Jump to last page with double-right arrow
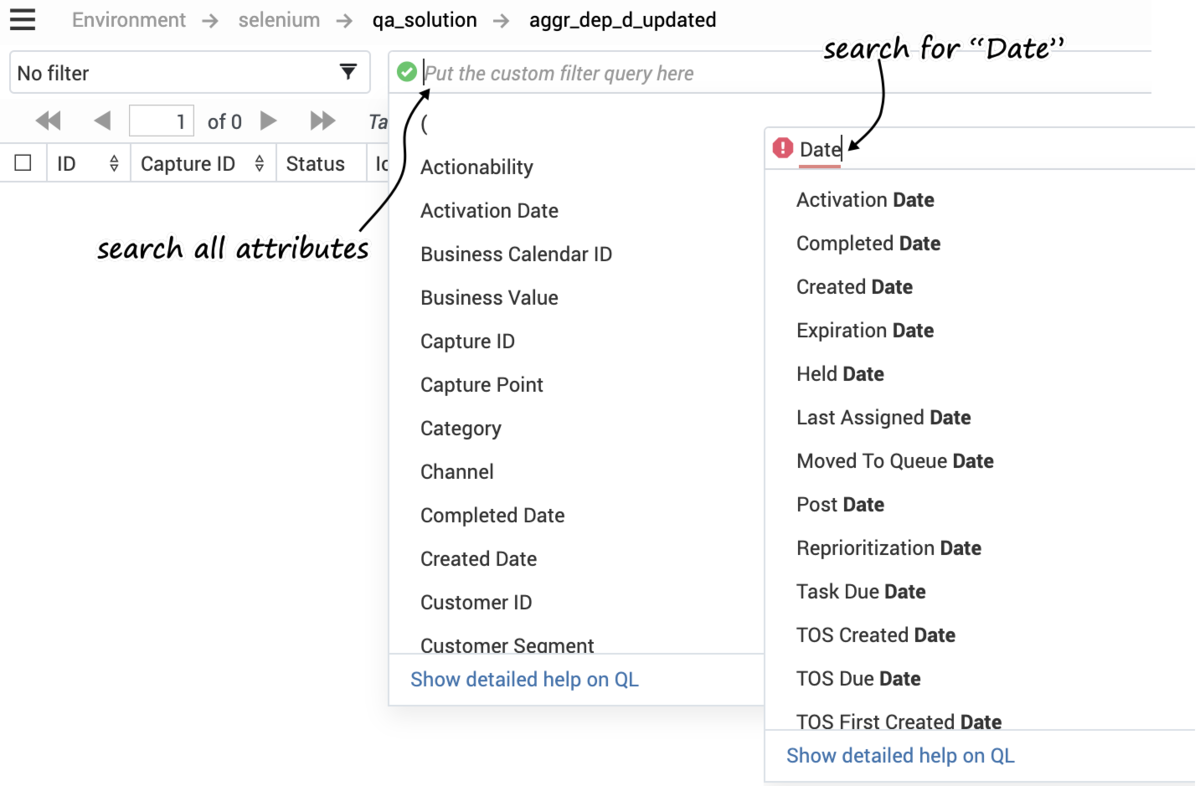This screenshot has width=1200, height=786. [x=322, y=121]
